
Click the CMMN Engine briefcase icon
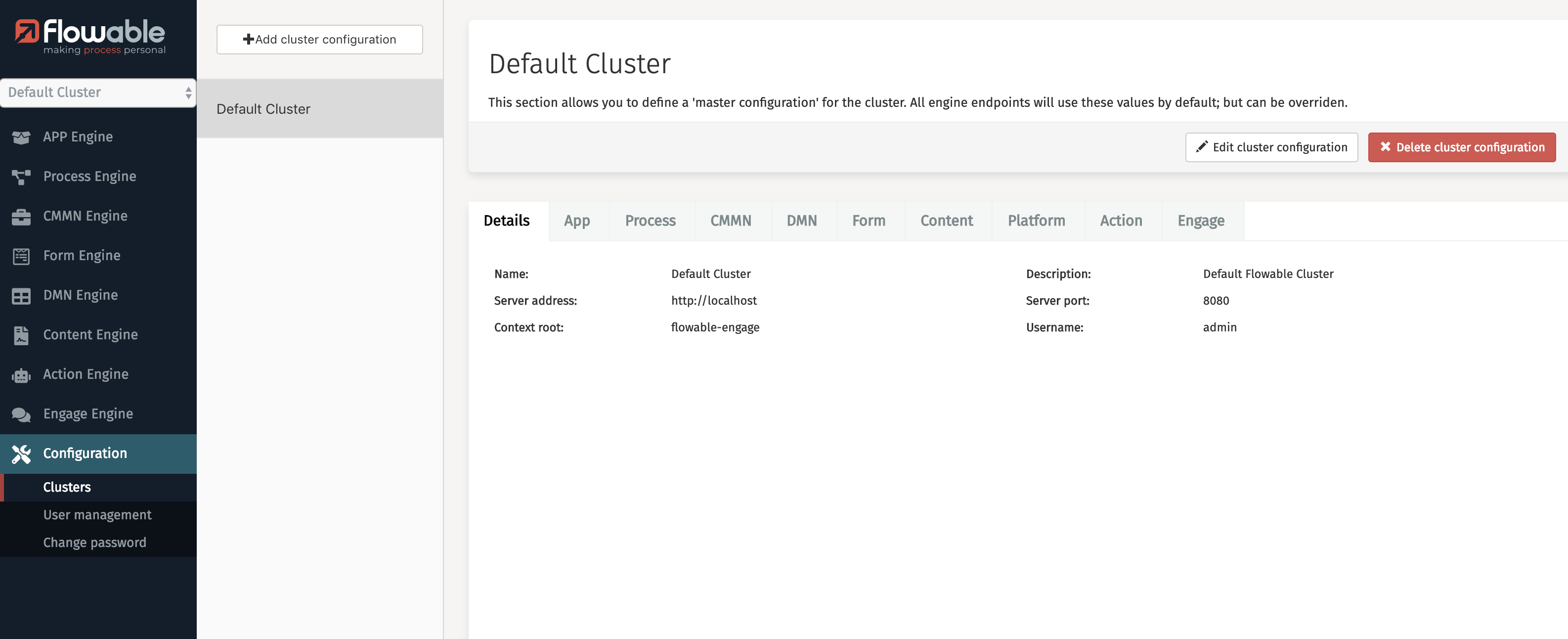point(21,217)
